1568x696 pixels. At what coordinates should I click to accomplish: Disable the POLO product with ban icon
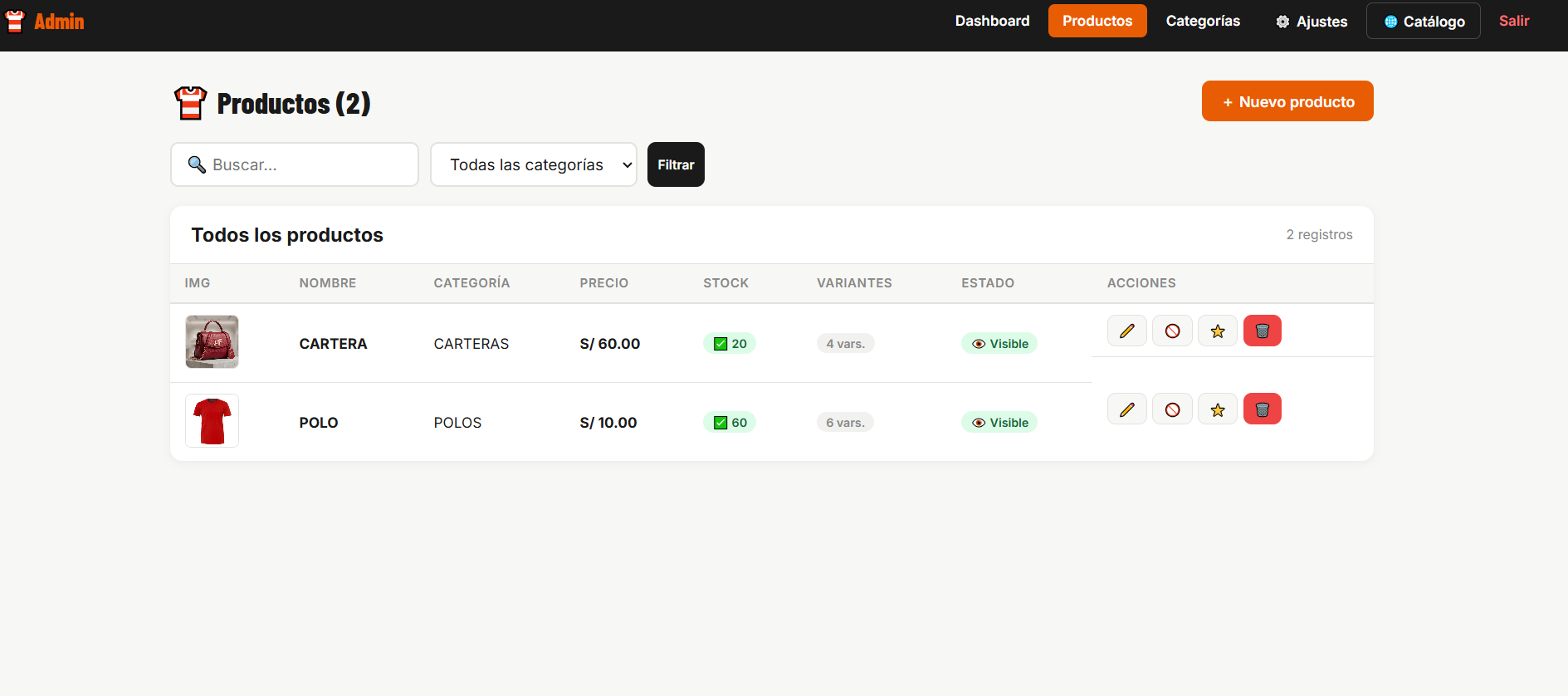(1172, 409)
